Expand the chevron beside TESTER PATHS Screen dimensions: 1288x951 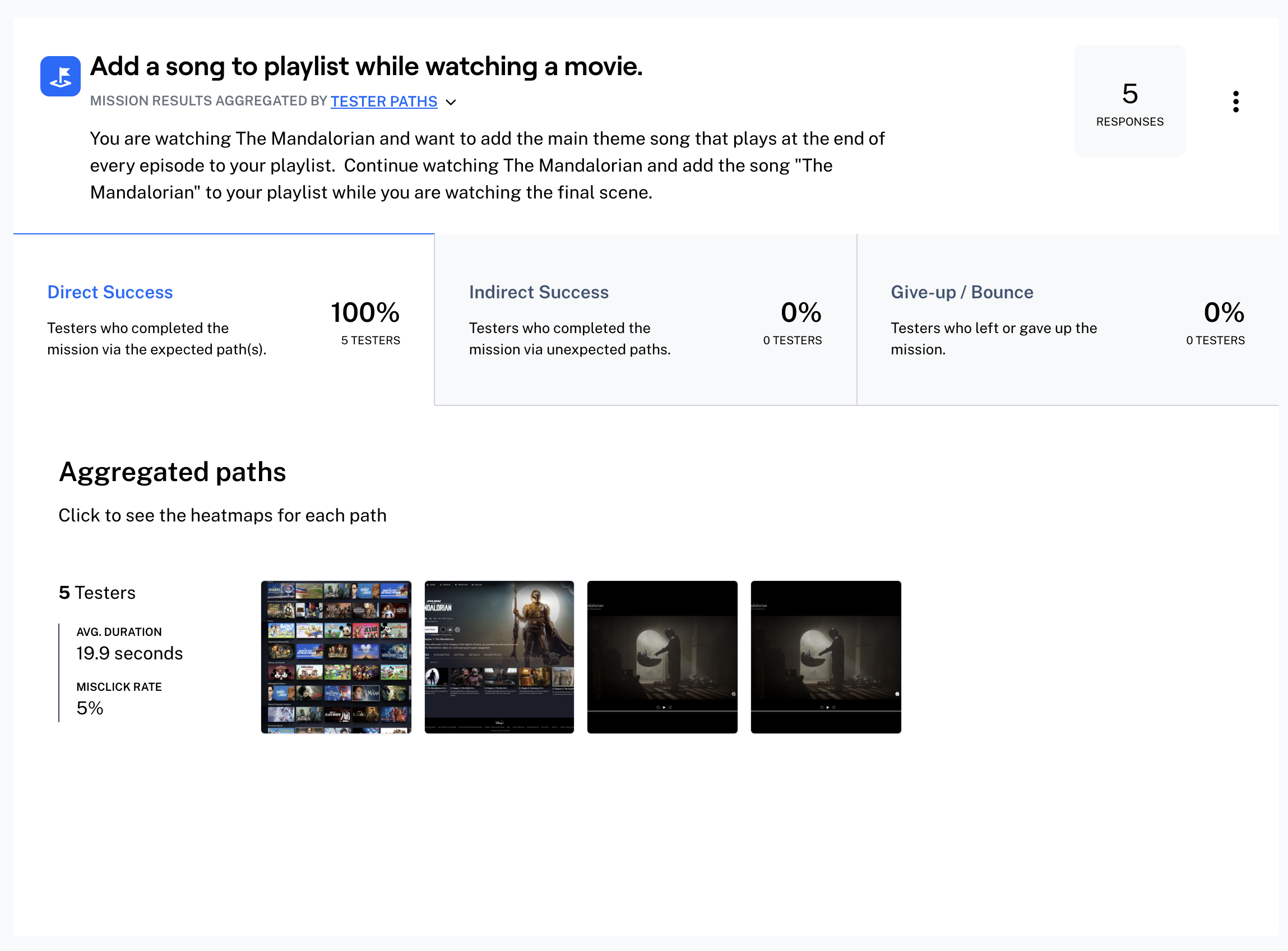pyautogui.click(x=451, y=102)
